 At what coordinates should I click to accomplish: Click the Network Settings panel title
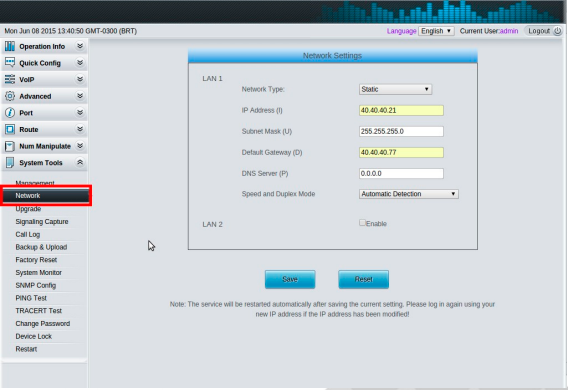tap(332, 56)
